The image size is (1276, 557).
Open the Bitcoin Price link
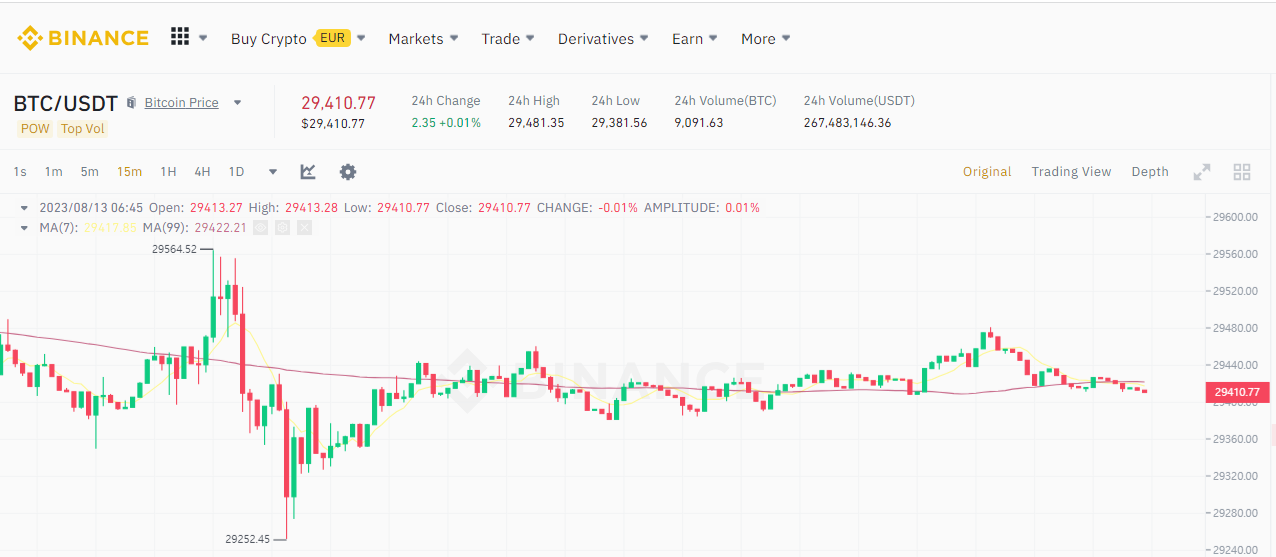point(182,103)
